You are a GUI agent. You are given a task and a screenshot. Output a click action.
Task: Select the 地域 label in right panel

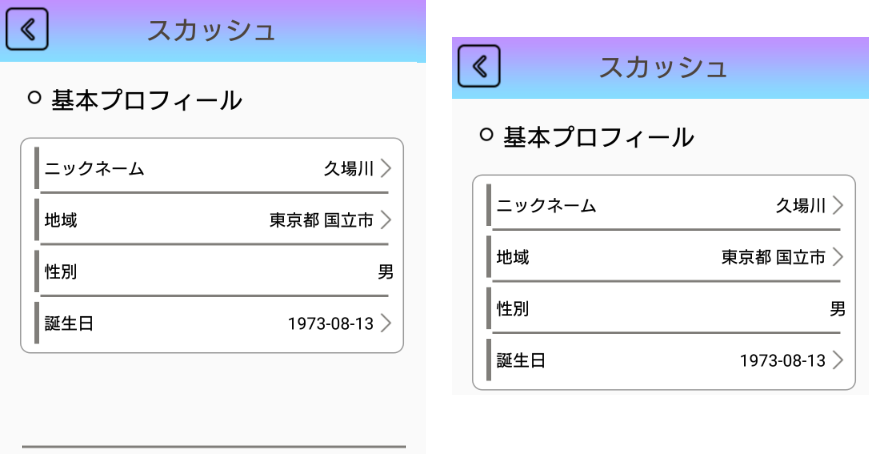[513, 258]
